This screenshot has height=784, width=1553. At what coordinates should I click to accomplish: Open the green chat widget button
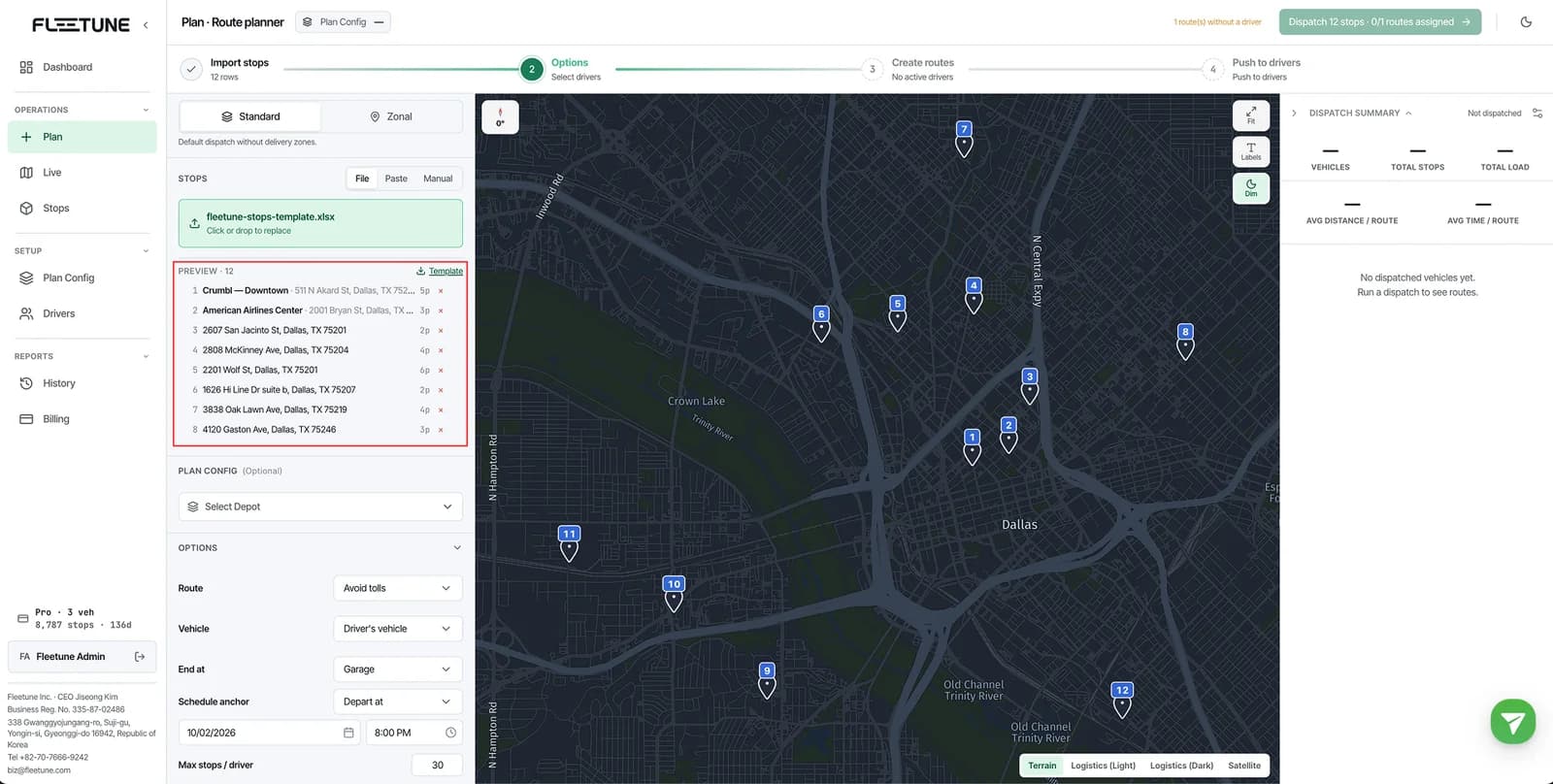coord(1512,722)
